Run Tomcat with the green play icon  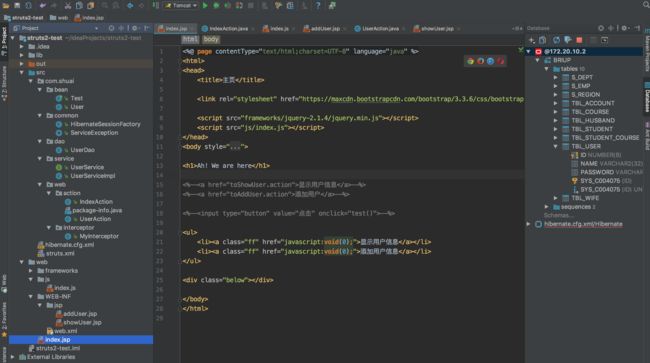click(205, 6)
